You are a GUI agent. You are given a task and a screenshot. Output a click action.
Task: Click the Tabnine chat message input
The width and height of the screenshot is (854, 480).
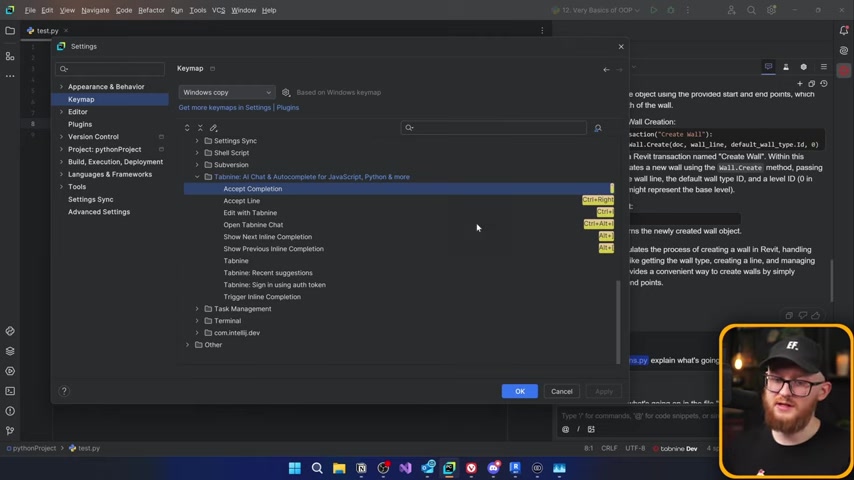click(637, 416)
